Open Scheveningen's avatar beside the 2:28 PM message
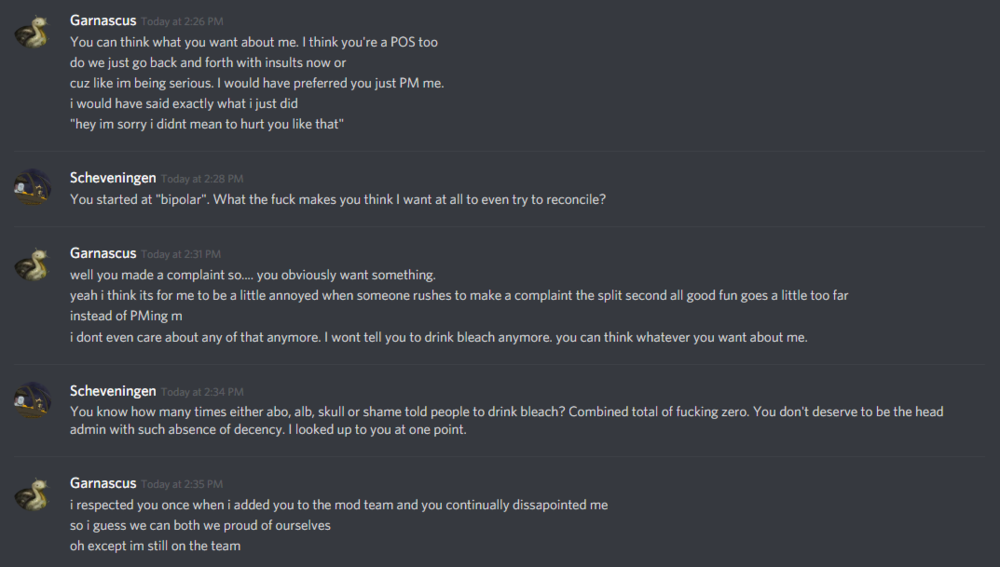 32,188
